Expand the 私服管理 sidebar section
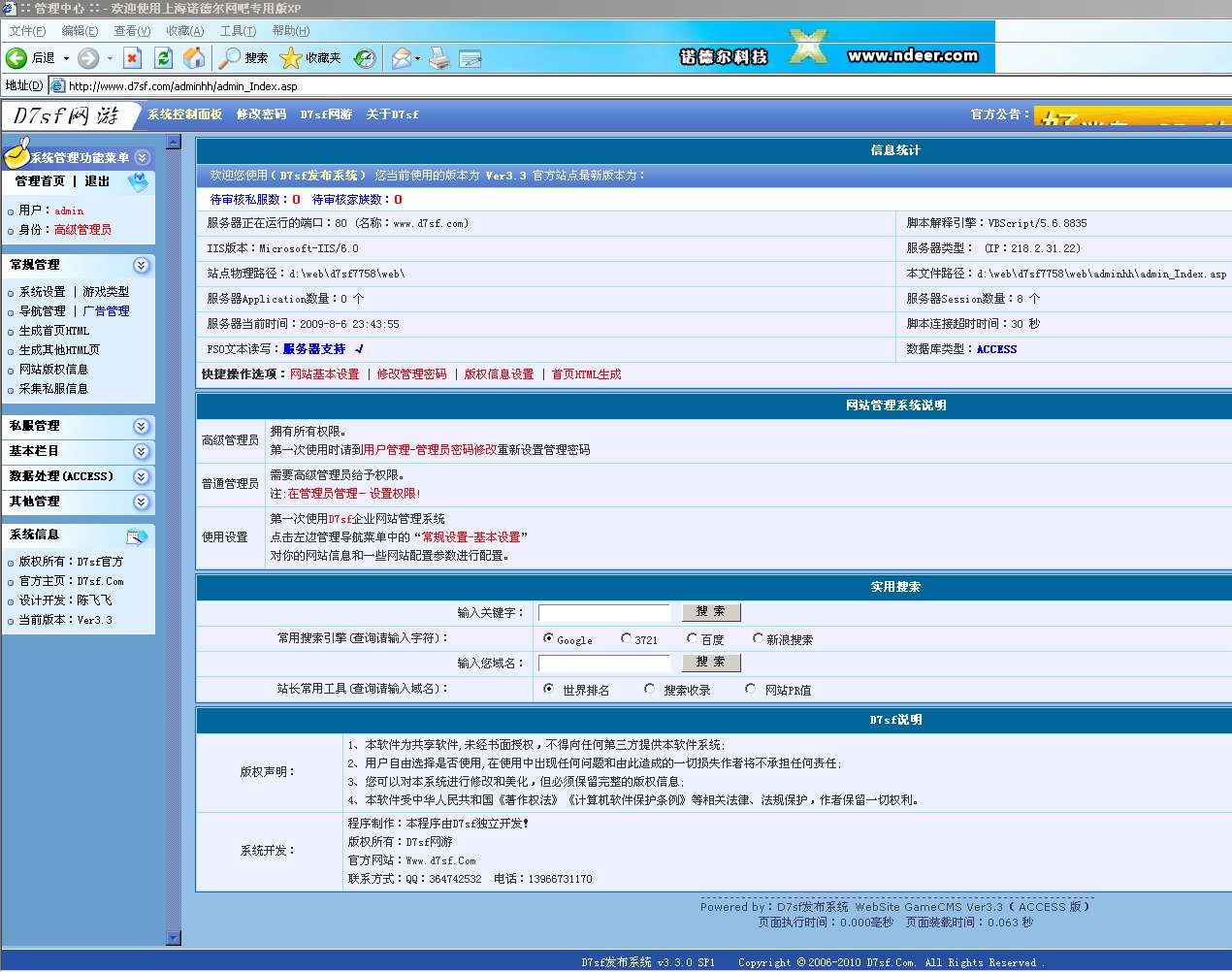Image resolution: width=1232 pixels, height=972 pixels. (x=142, y=426)
